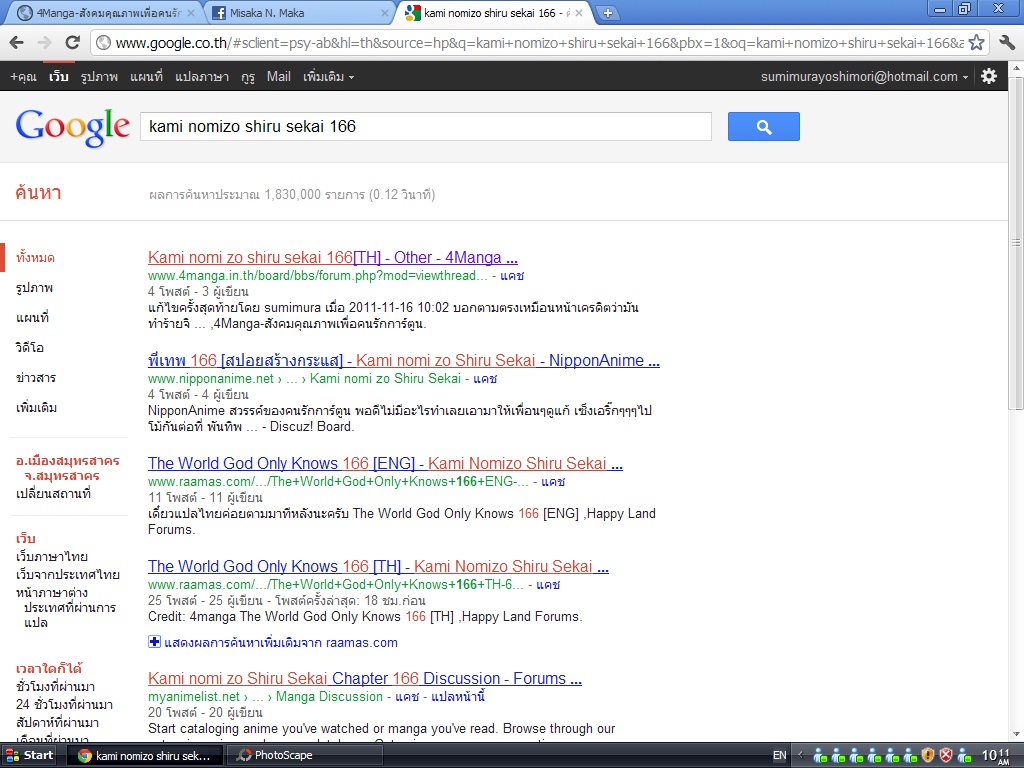Open result Kami nomi zo shiru sekai 166[TH] 4Manga
1024x768 pixels.
point(332,257)
